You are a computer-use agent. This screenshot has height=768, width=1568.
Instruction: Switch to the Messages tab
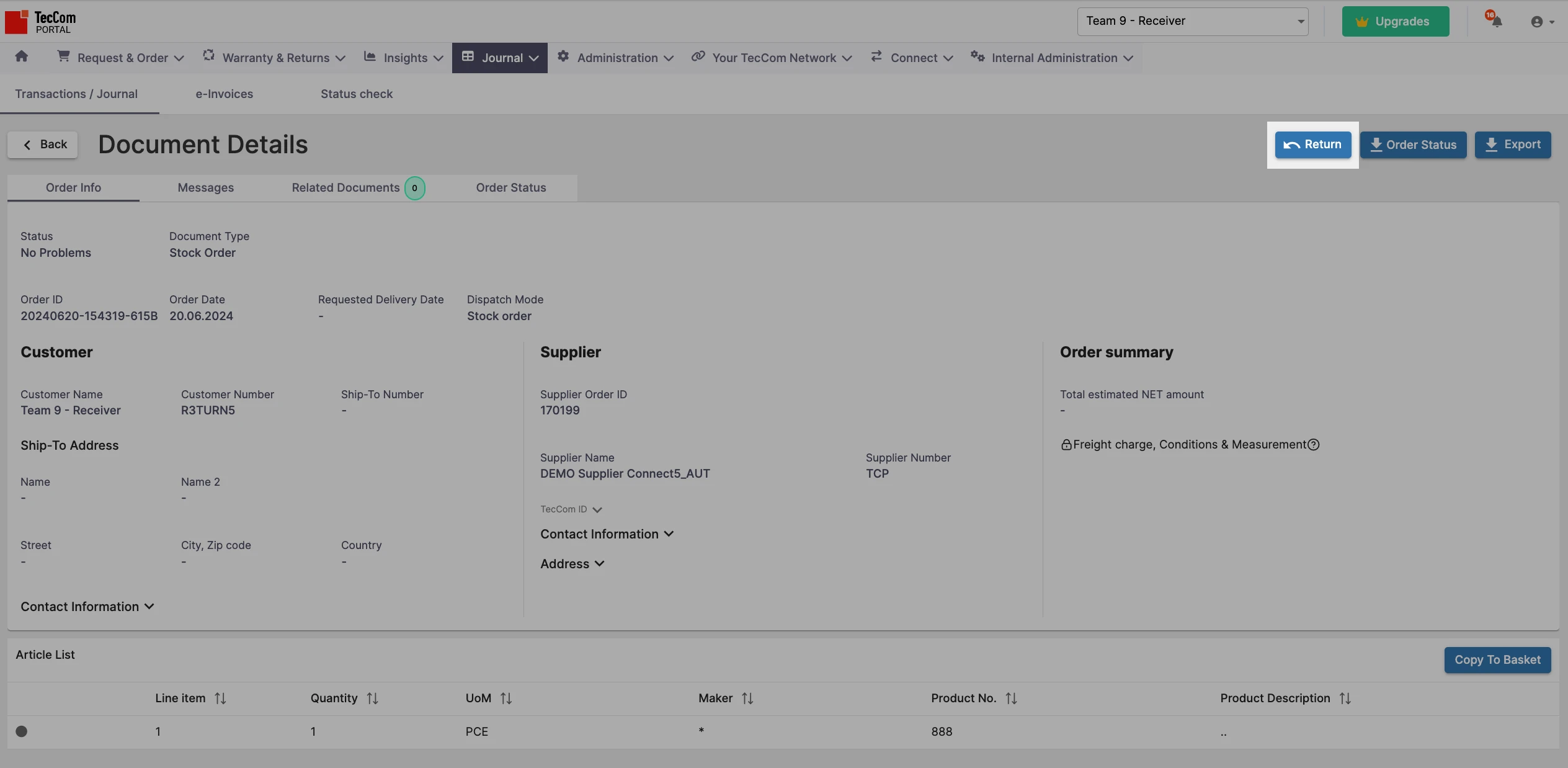click(205, 188)
